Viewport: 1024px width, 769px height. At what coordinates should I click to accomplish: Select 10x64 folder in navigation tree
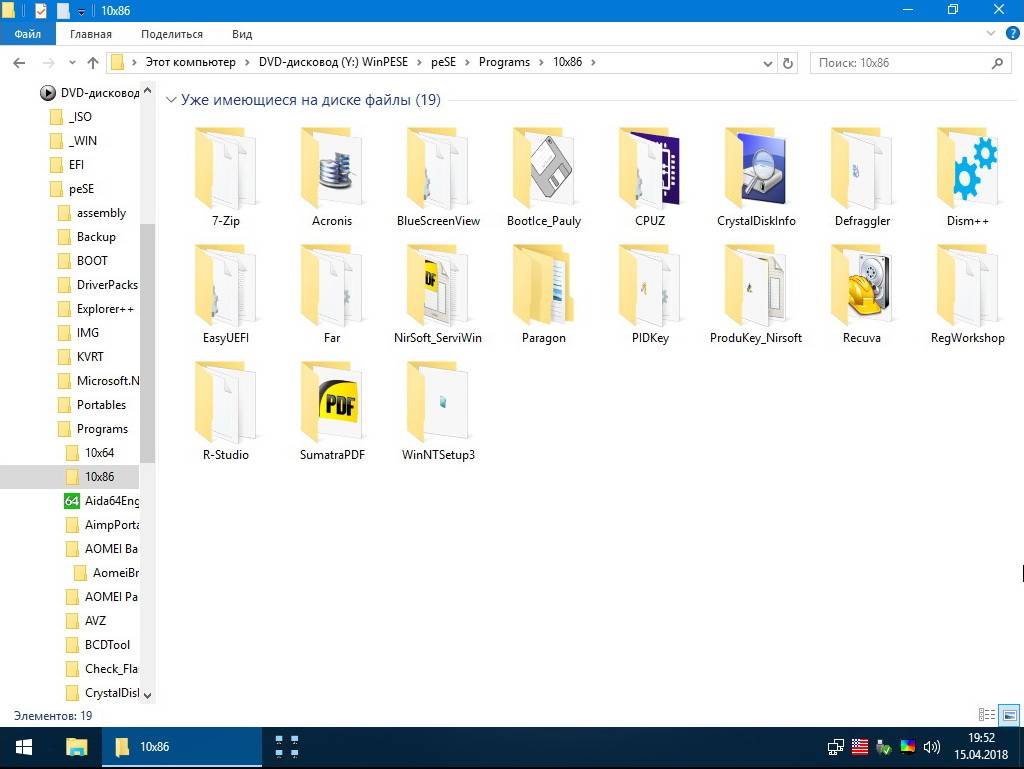(x=99, y=452)
